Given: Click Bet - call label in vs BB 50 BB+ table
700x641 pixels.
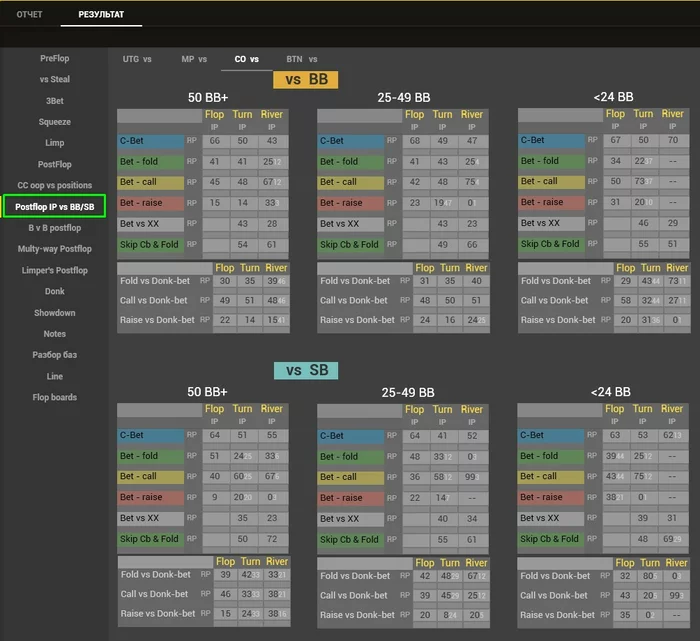Looking at the screenshot, I should 150,182.
